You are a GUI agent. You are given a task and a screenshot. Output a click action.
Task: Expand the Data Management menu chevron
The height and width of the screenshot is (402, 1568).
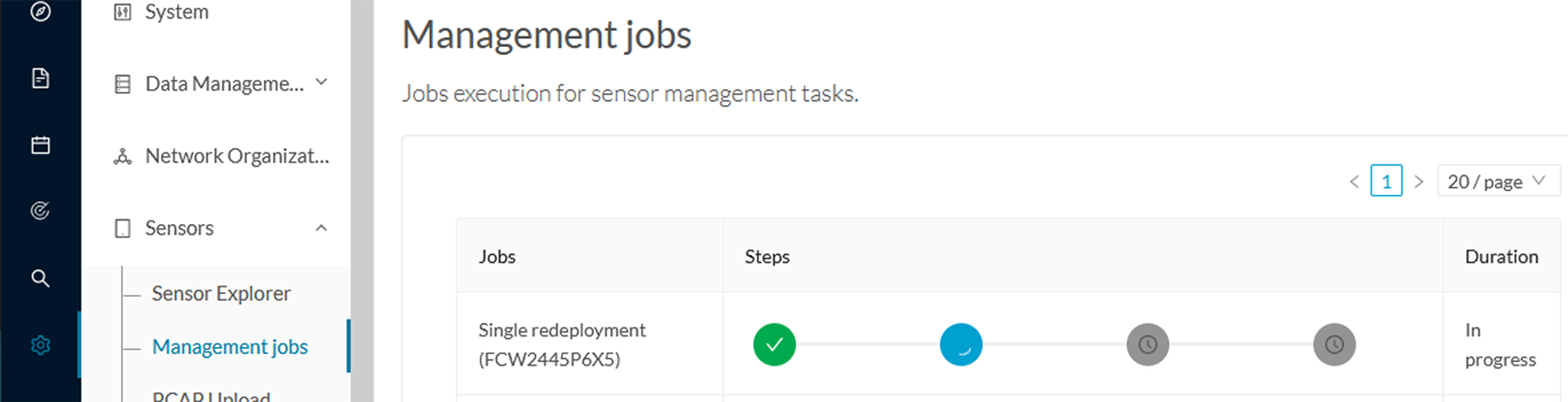(321, 82)
